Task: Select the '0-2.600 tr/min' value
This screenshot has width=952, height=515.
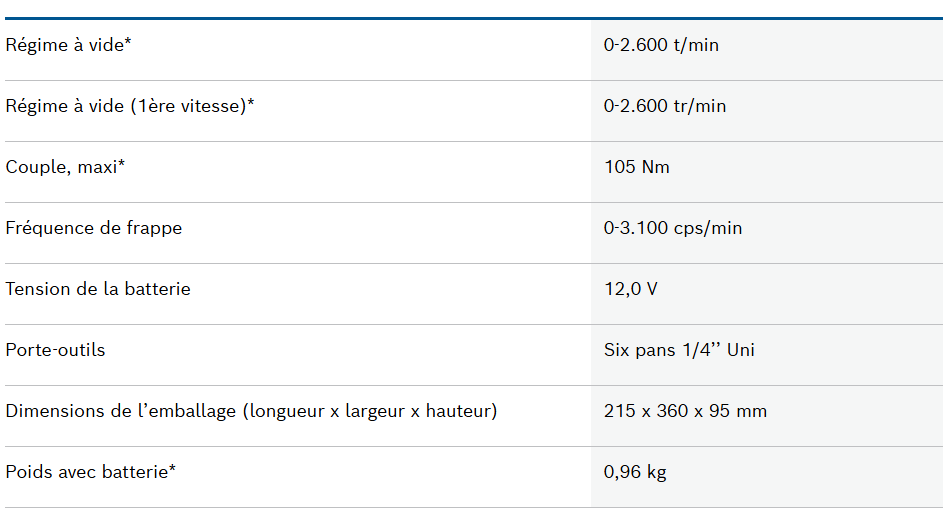Action: 665,106
